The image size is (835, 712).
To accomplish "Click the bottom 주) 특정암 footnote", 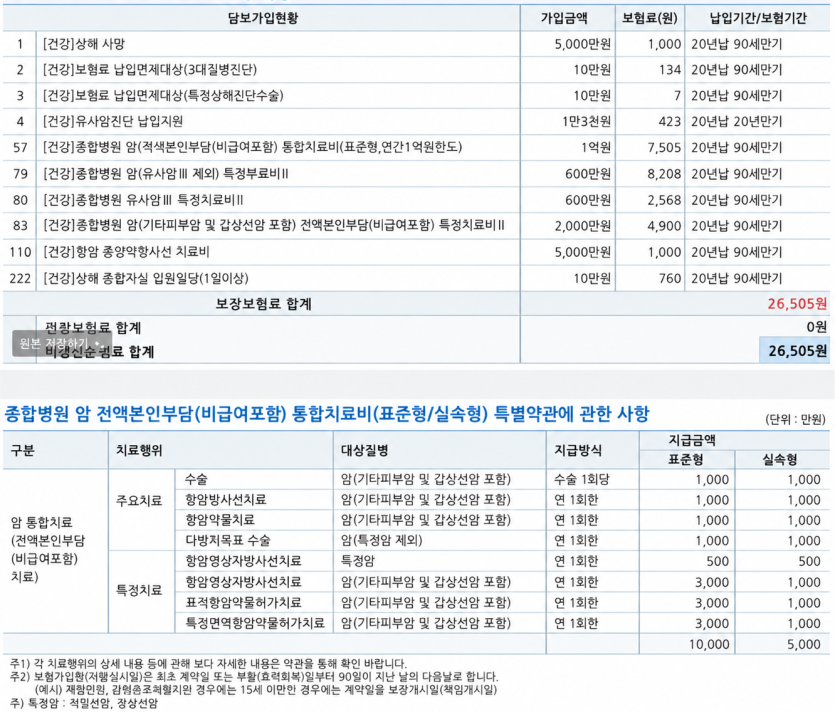I will [84, 703].
